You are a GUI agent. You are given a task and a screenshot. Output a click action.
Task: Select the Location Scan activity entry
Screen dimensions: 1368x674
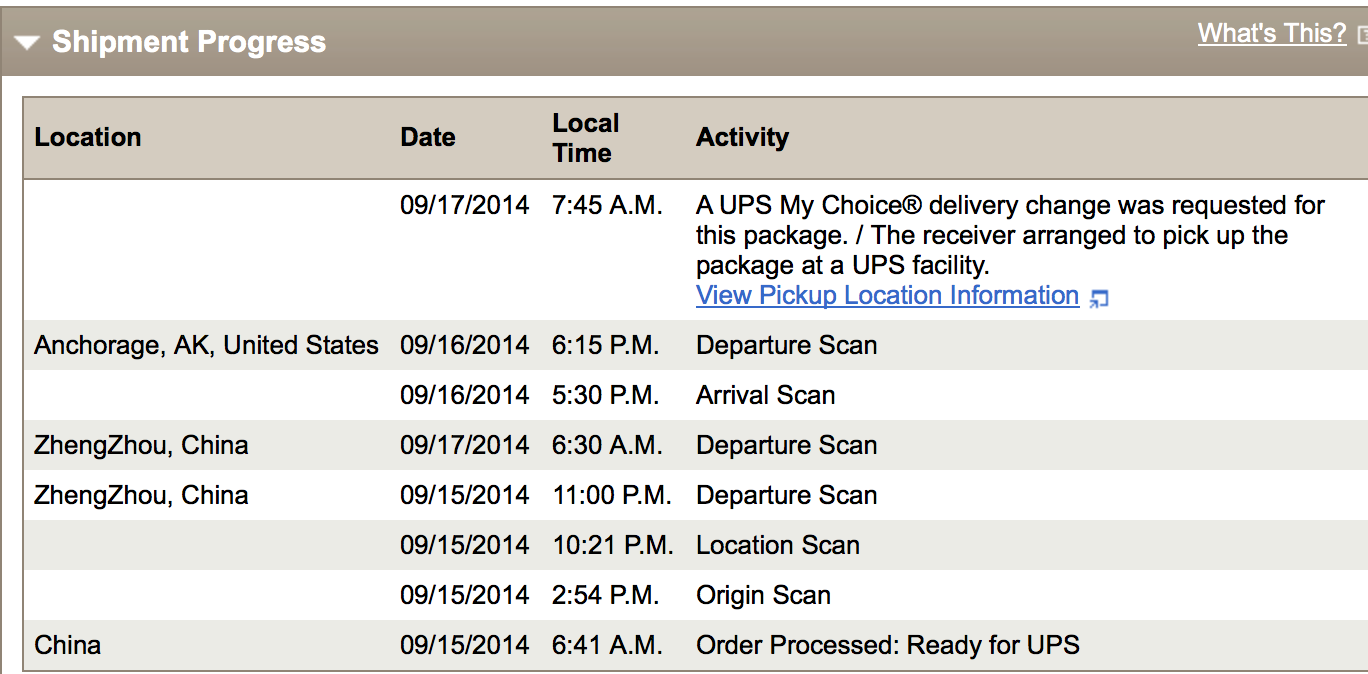(x=777, y=546)
